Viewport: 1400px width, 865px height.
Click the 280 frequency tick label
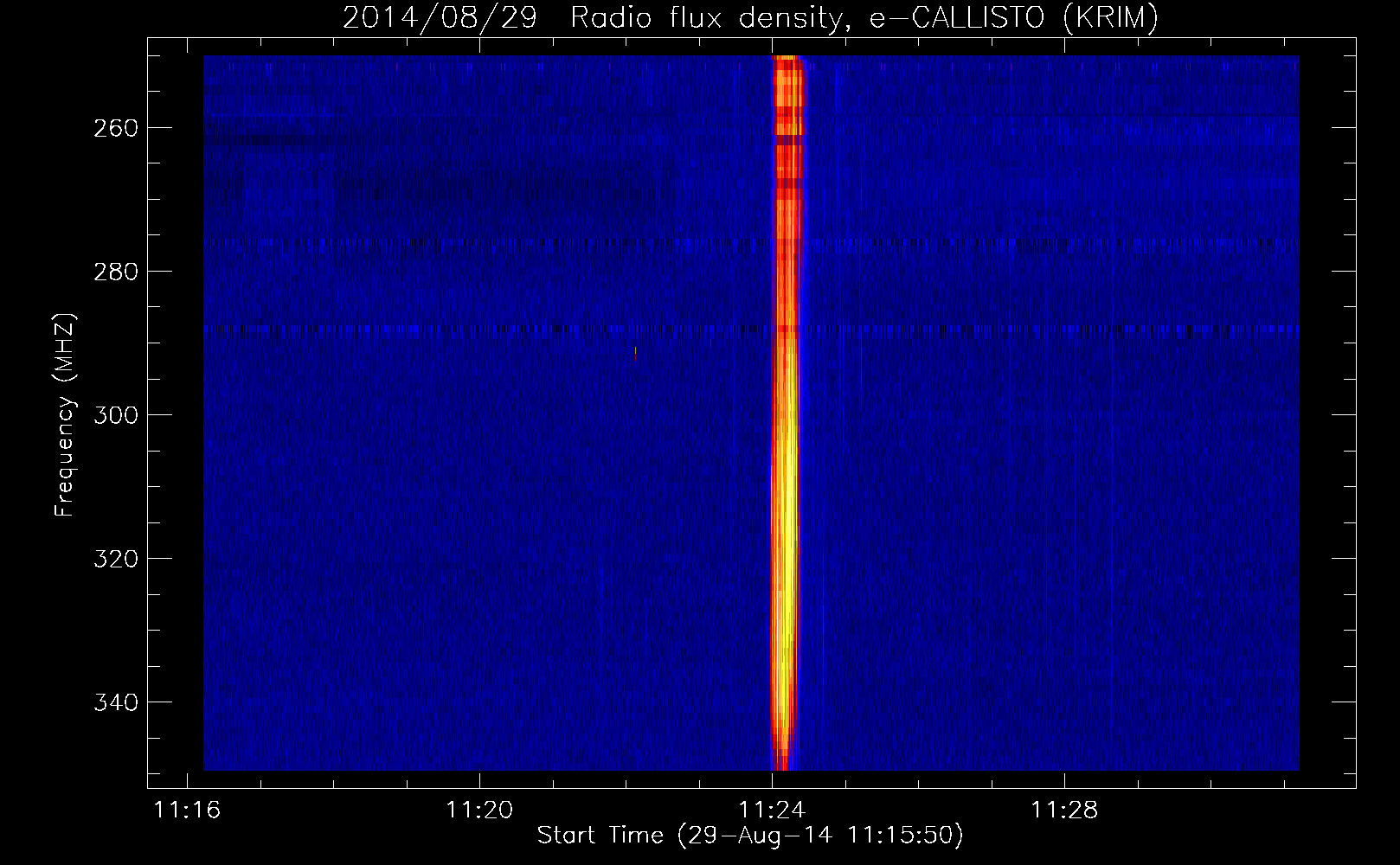tap(116, 272)
